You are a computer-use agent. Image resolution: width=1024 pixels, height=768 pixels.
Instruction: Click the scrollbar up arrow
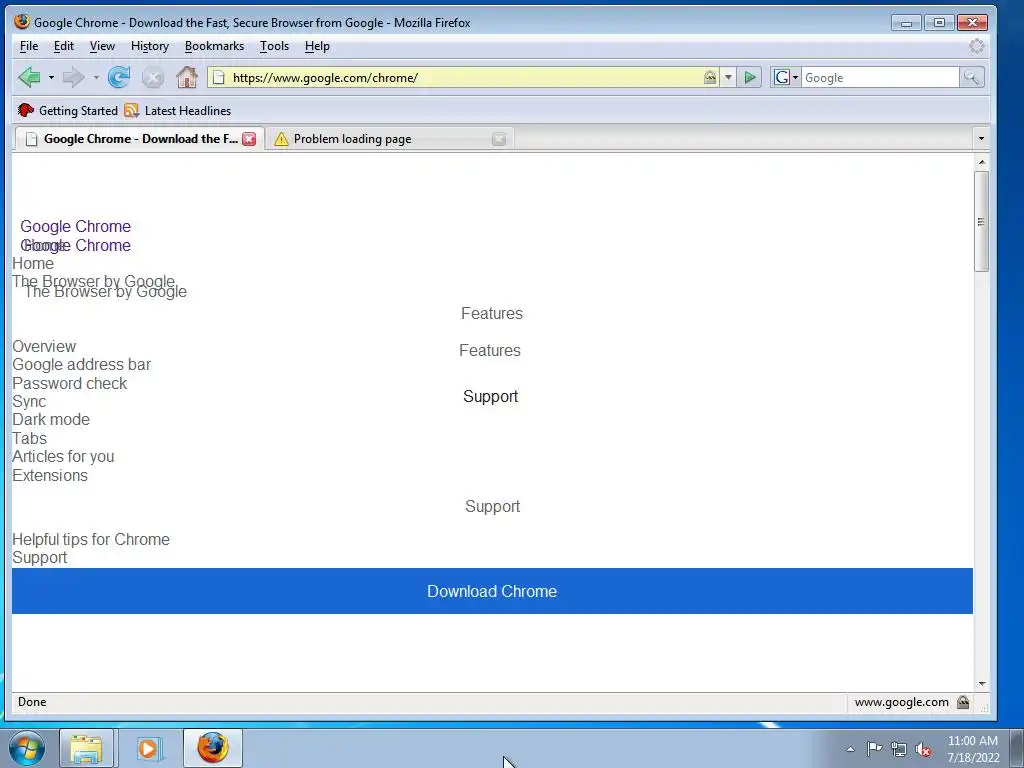tap(982, 161)
